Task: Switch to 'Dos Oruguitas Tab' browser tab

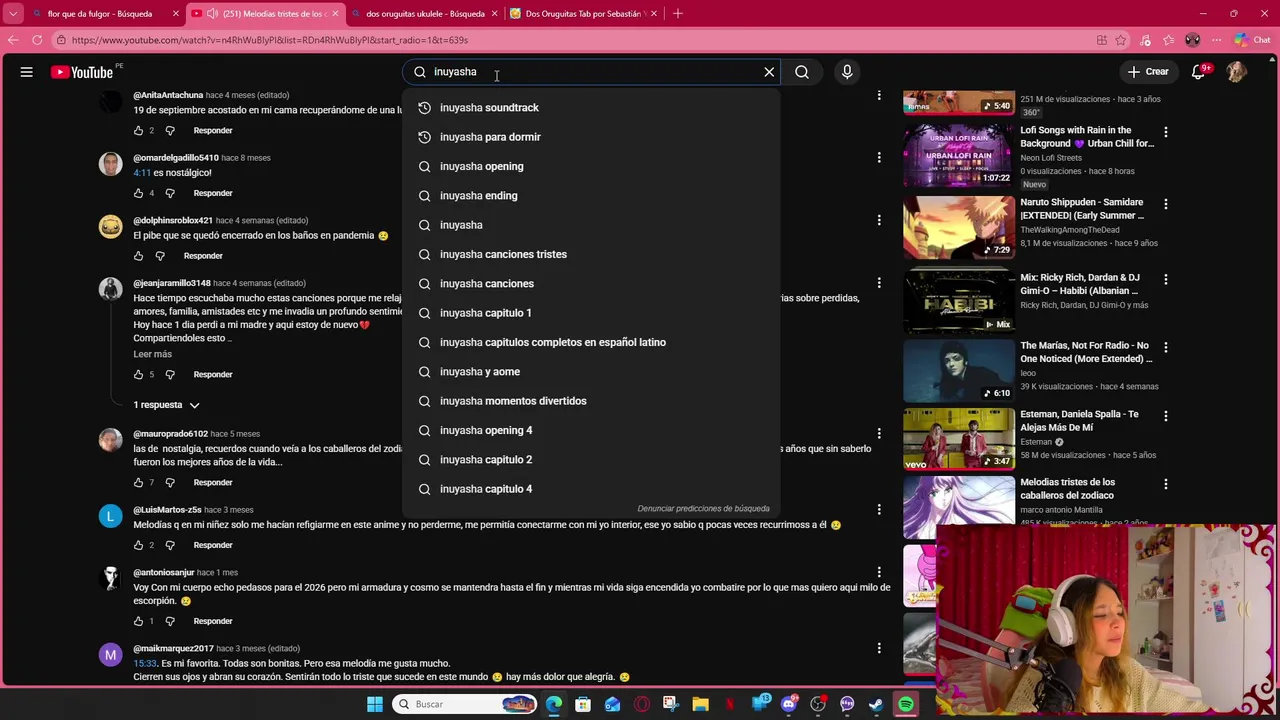Action: 585,13
